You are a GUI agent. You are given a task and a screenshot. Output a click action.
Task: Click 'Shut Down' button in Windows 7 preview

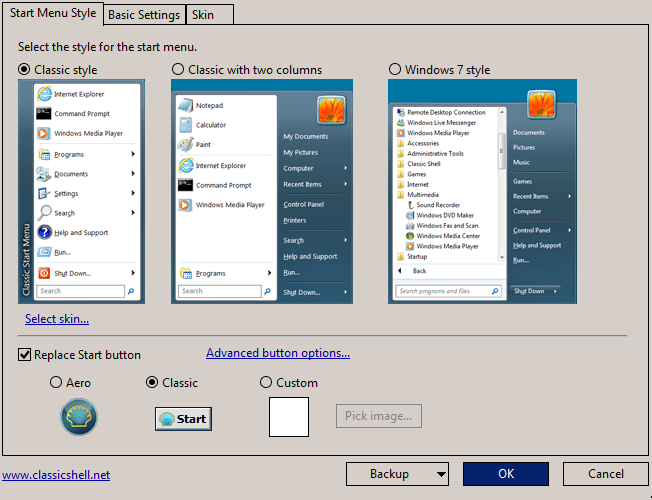pyautogui.click(x=529, y=291)
